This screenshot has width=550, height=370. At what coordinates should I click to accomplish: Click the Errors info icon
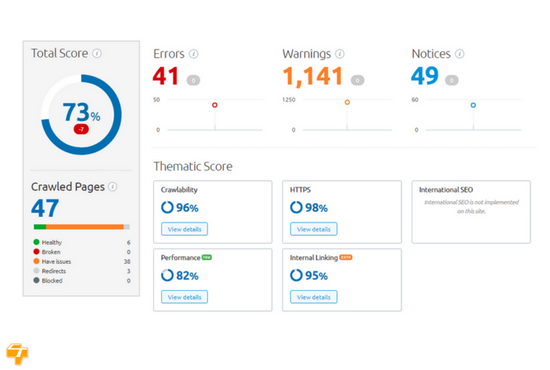pos(194,54)
